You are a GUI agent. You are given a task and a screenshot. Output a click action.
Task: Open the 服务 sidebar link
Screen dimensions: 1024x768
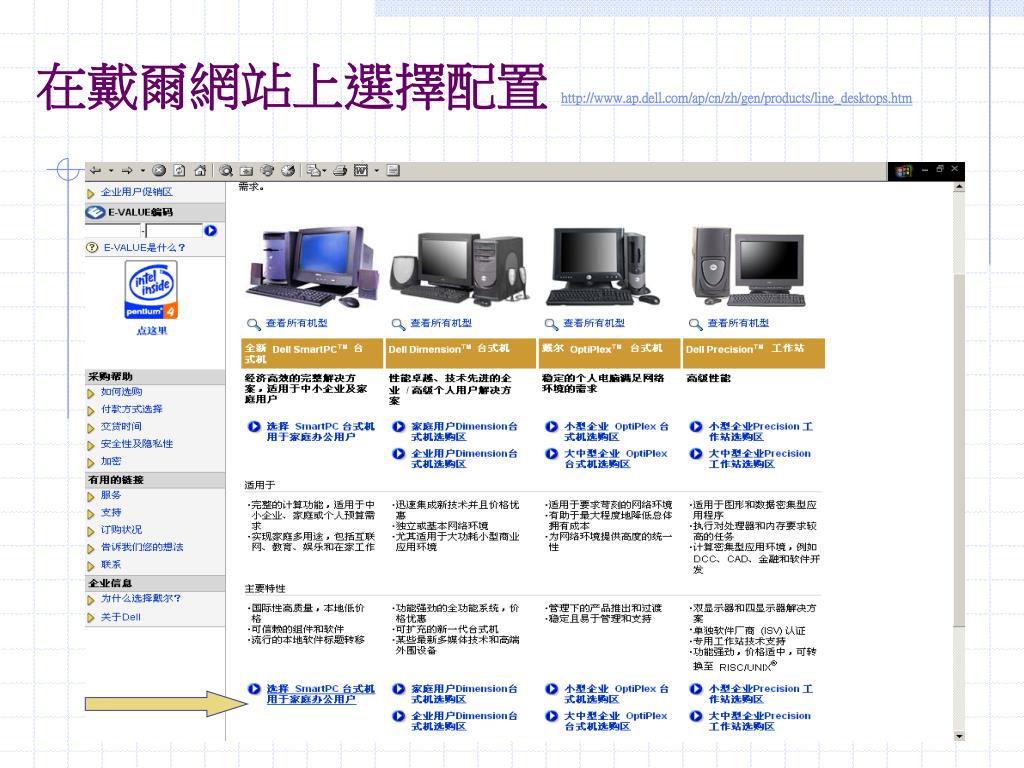(111, 495)
